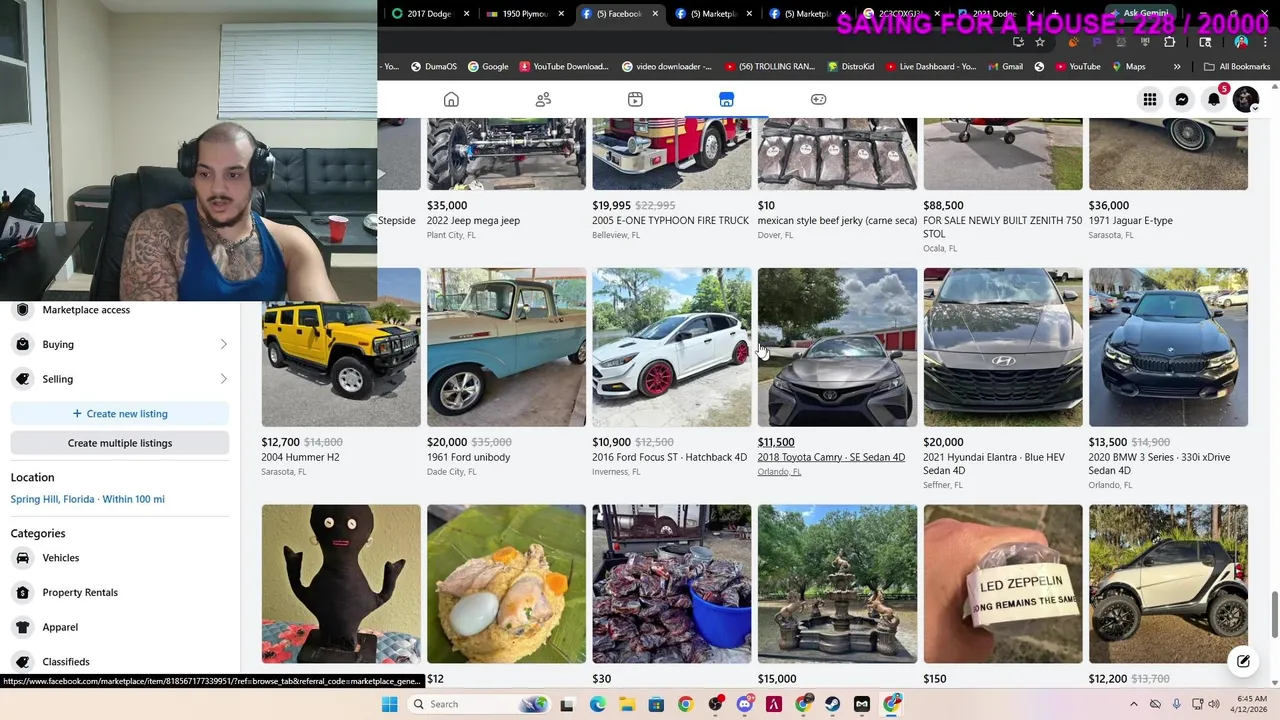1280x720 pixels.
Task: Open 2018 Toyota Camry SE Sedan link
Action: (831, 457)
